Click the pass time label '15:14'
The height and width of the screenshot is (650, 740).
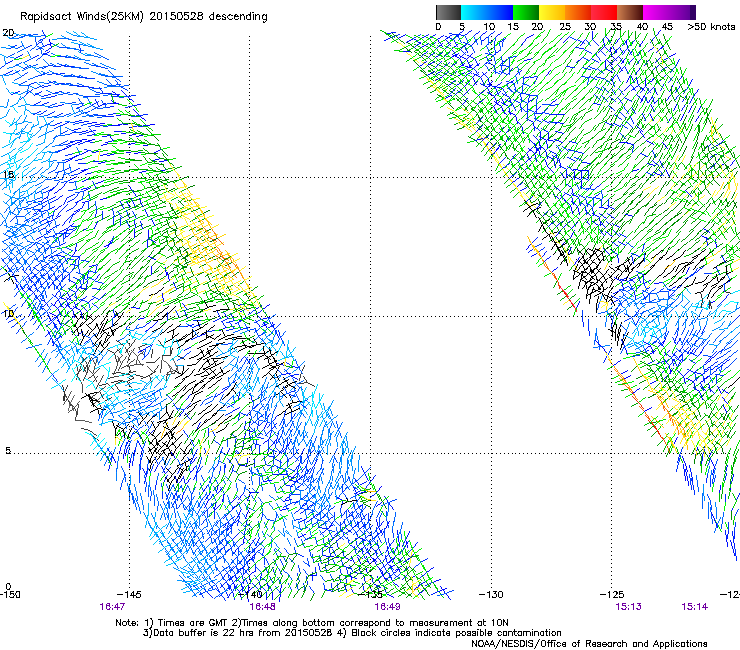(694, 607)
